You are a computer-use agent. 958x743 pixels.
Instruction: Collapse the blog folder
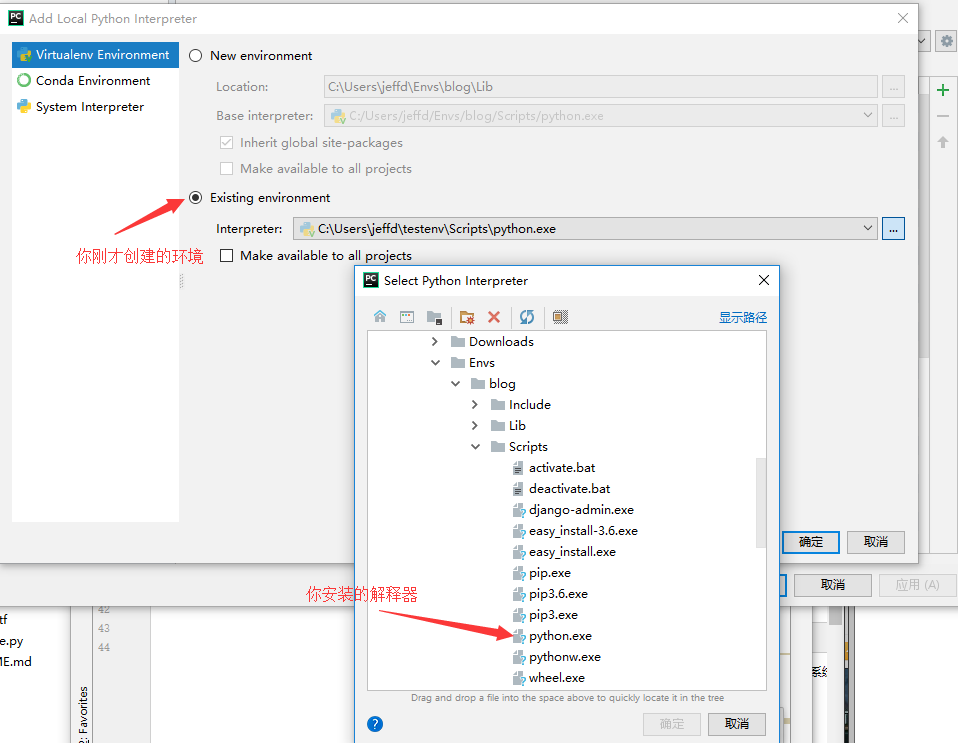click(455, 384)
